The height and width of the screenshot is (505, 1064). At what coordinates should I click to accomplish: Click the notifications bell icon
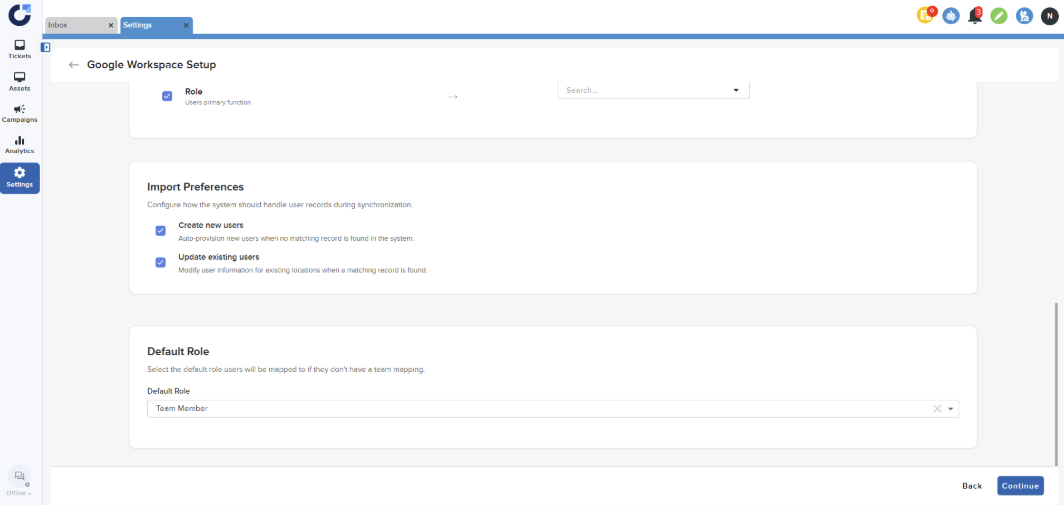[x=975, y=15]
